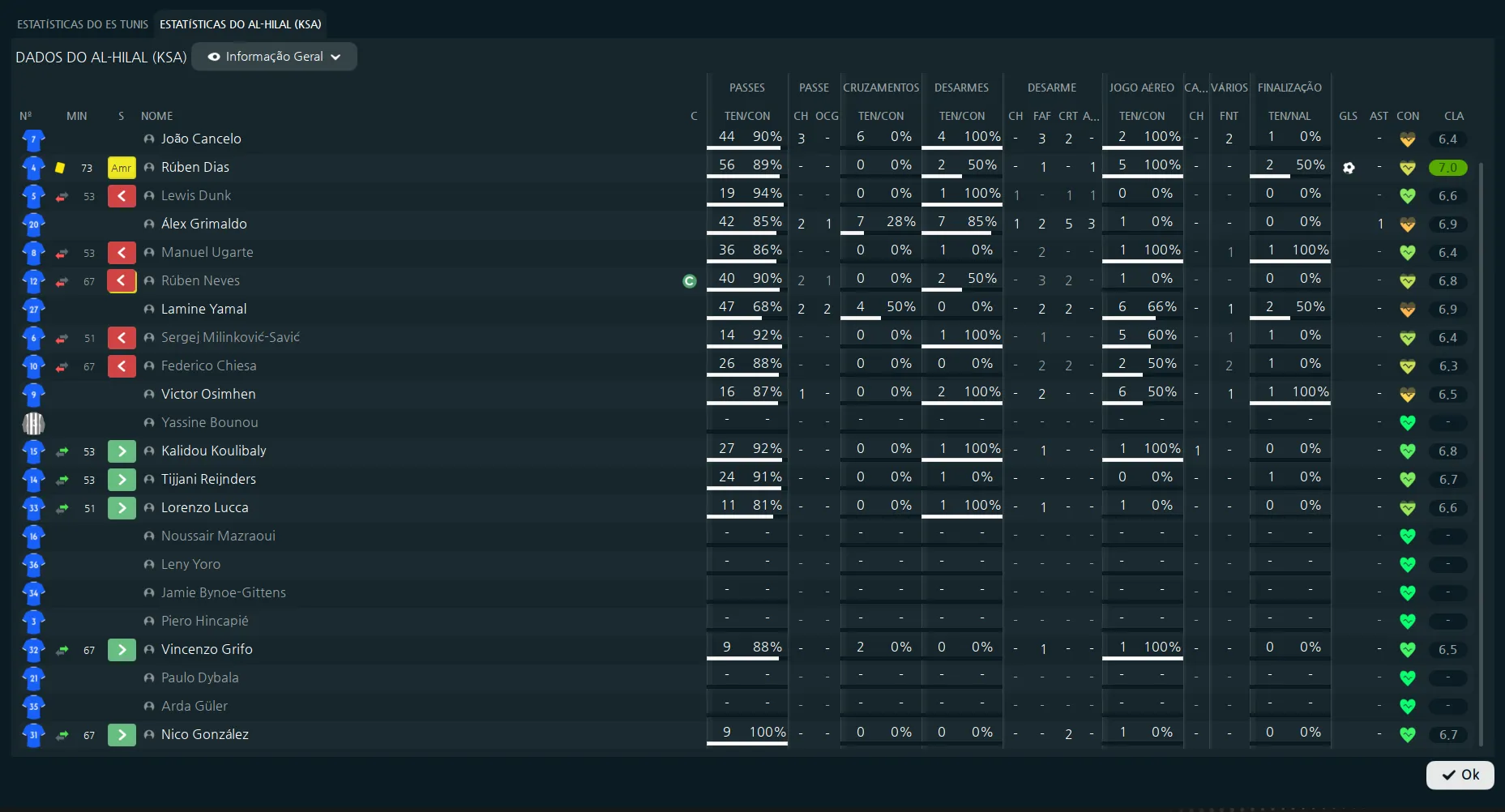Screen dimensions: 1505x812
Task: Click Álex Grimaldo's 28% crossing cell
Action: [x=900, y=221]
